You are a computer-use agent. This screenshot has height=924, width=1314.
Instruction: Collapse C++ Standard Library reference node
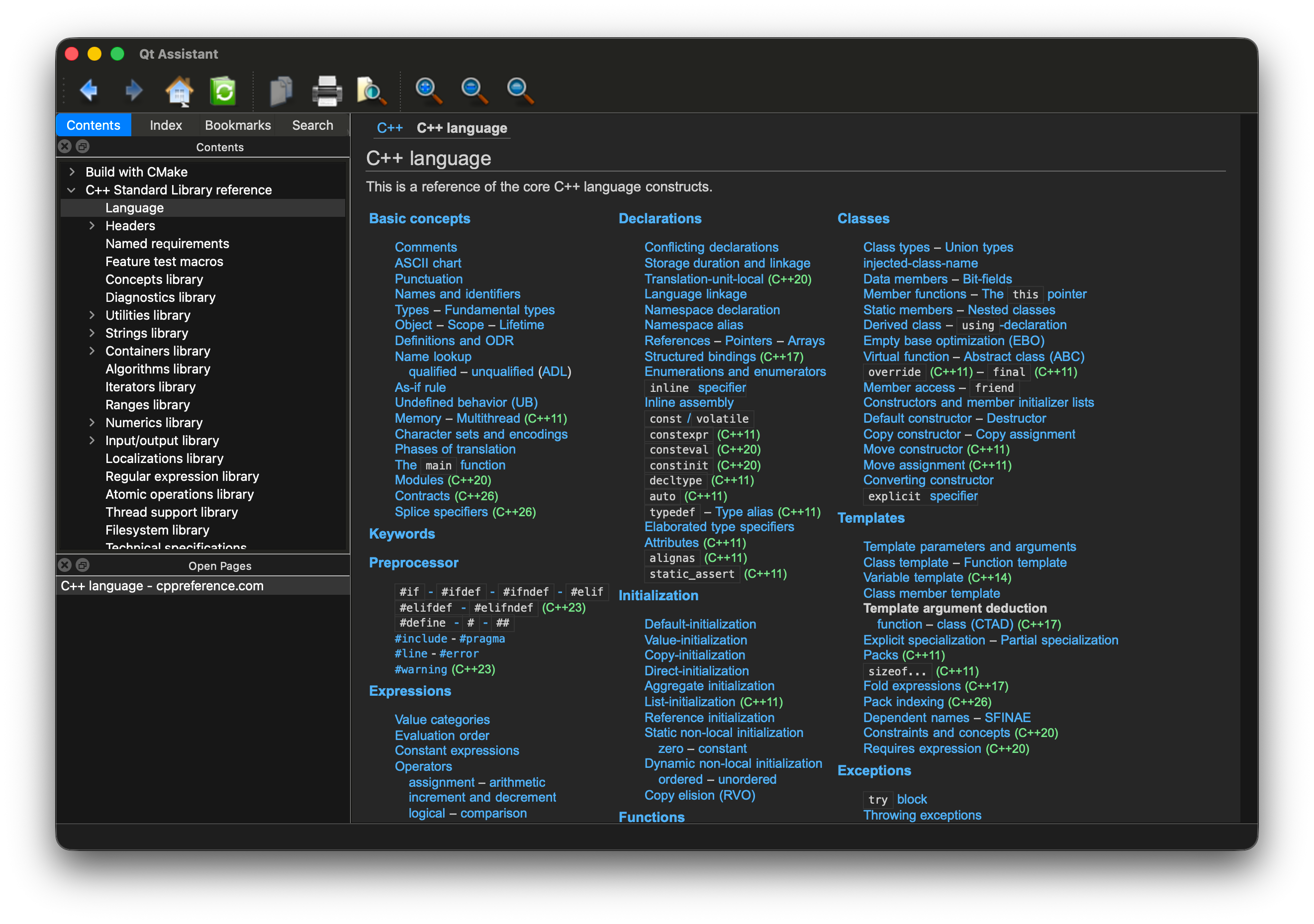[x=72, y=189]
